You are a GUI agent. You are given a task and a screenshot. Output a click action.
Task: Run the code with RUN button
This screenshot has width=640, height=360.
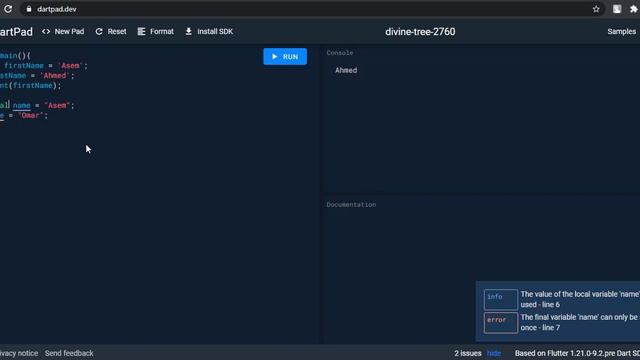(x=285, y=56)
